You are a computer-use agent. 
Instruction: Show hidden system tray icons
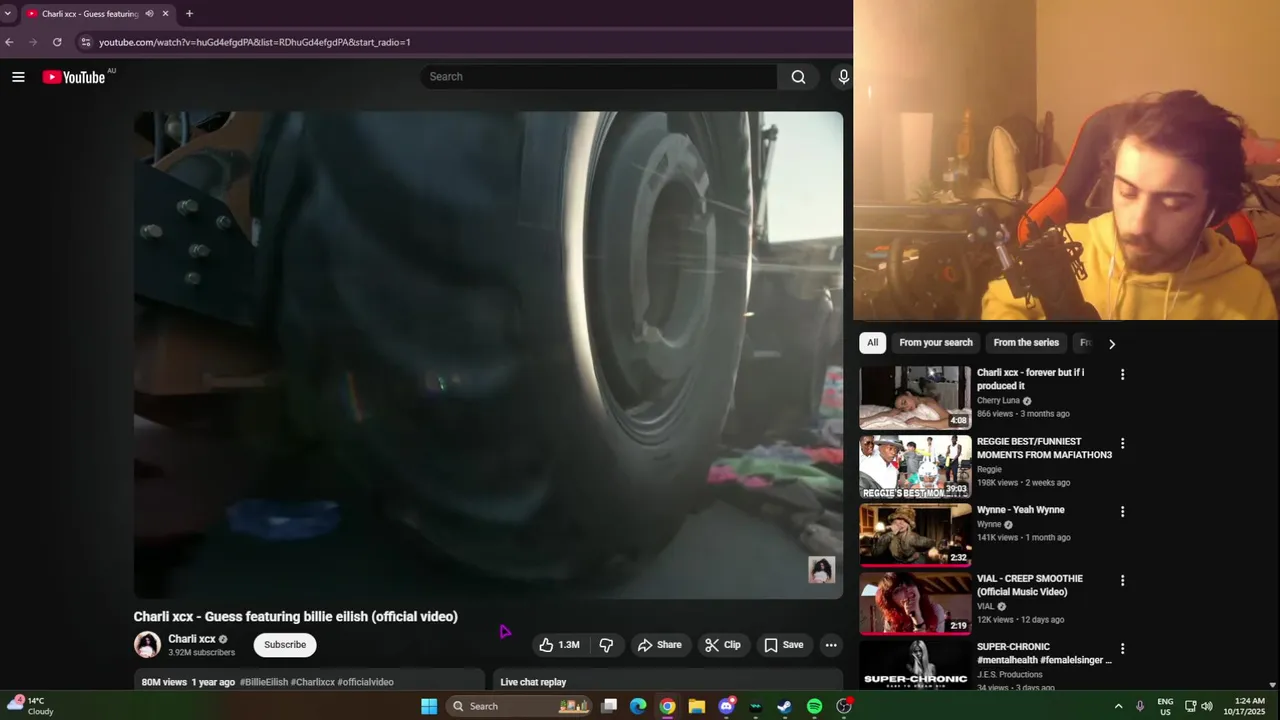pos(1118,706)
